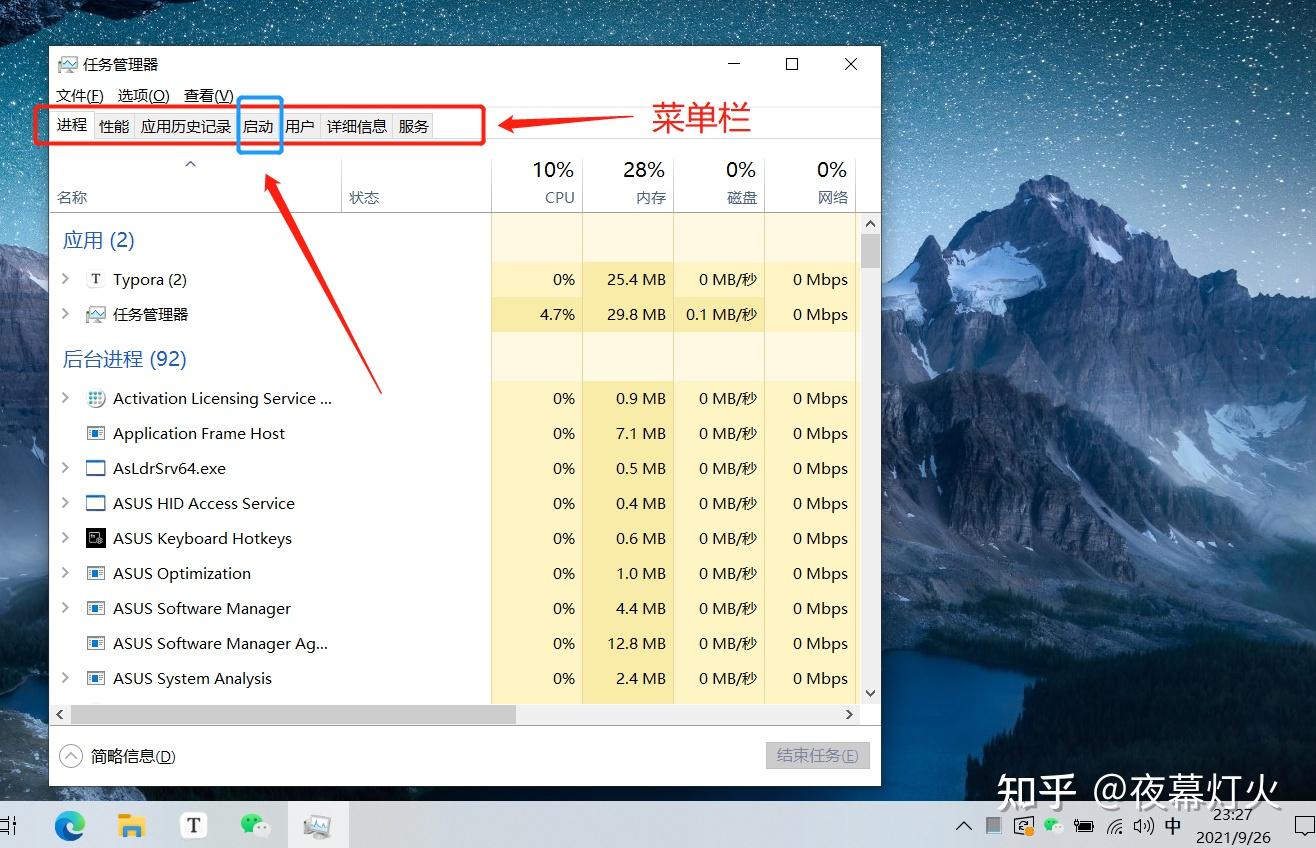Click the Task Manager title bar icon
This screenshot has height=848, width=1316.
click(x=67, y=65)
